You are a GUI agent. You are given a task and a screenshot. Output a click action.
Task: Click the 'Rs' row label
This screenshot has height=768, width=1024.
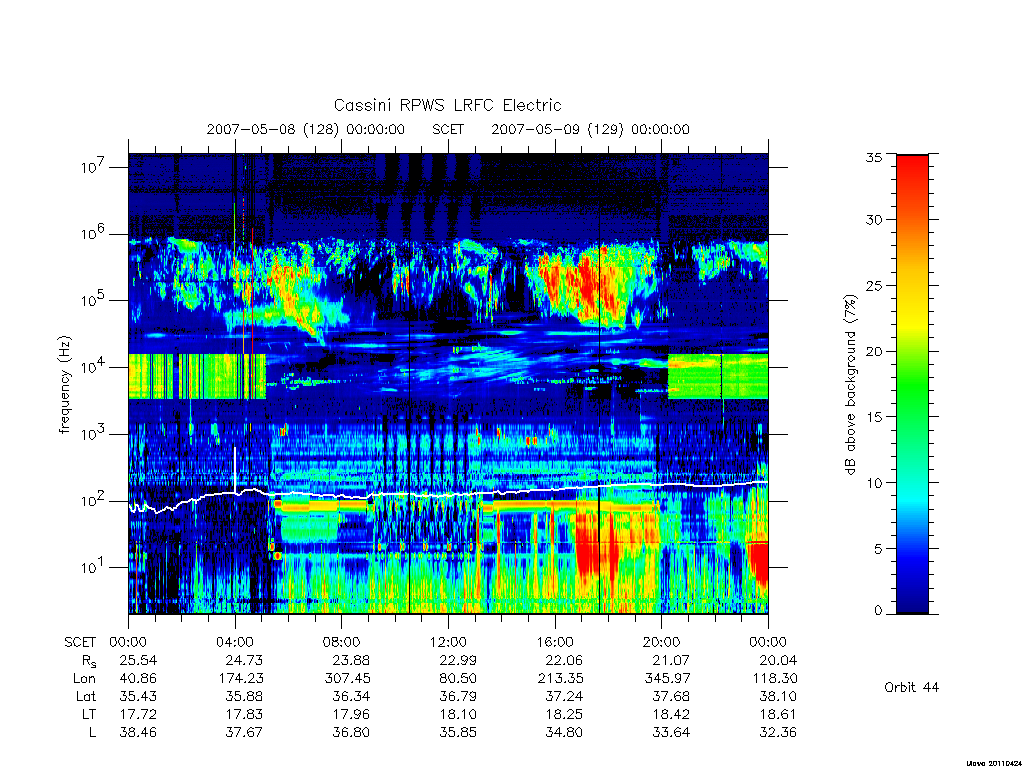pos(89,661)
